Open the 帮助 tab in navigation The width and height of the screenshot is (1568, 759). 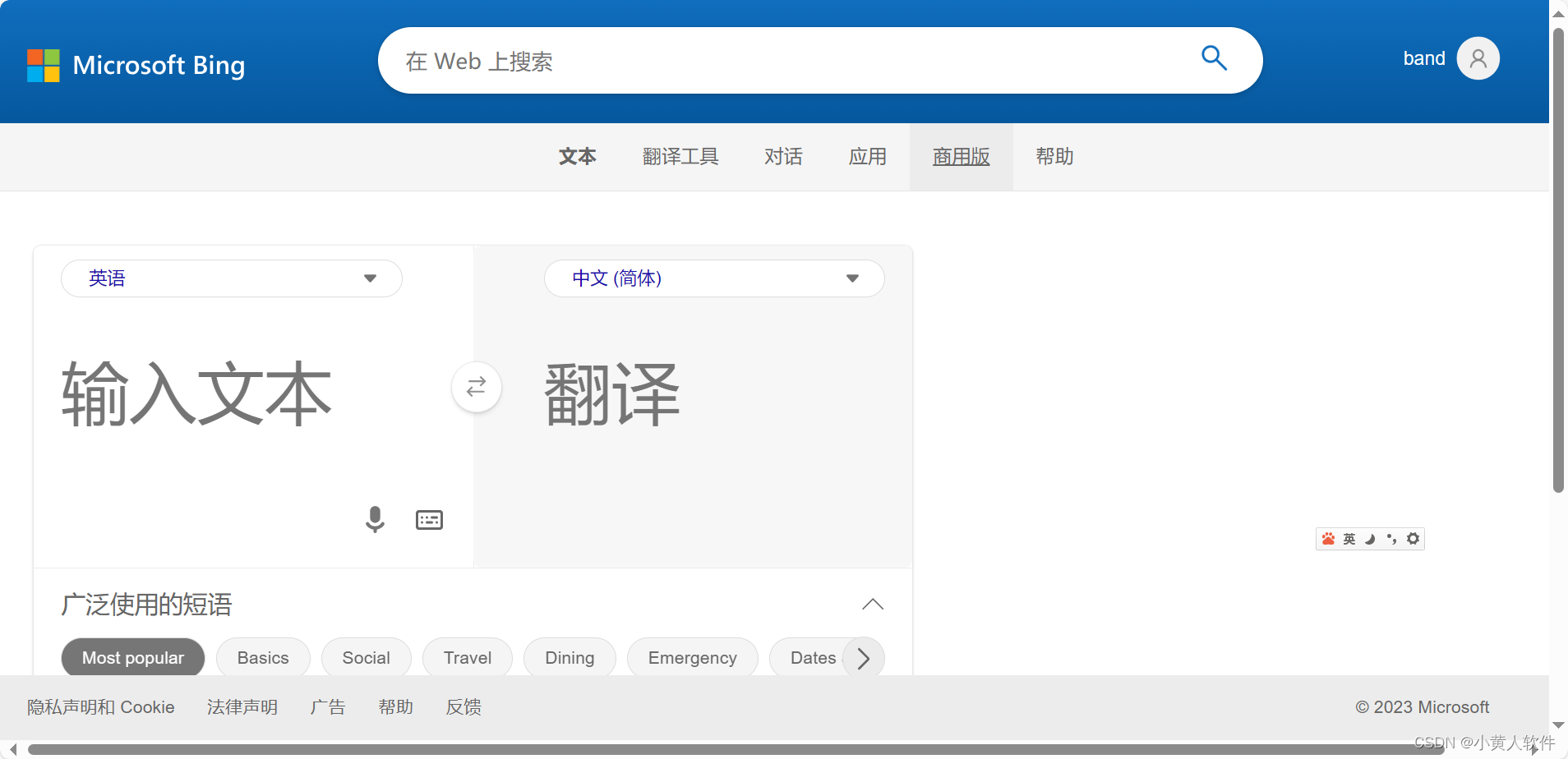coord(1054,157)
